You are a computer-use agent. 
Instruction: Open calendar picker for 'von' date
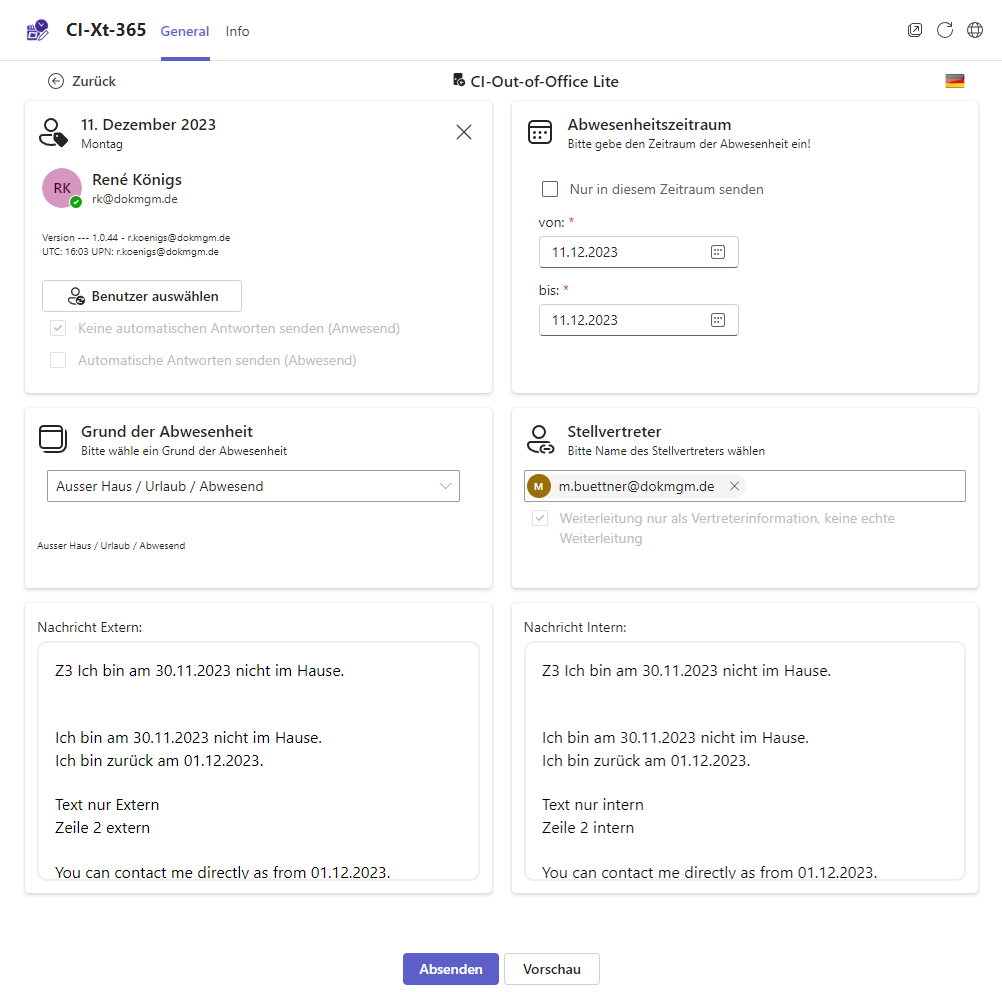(717, 252)
